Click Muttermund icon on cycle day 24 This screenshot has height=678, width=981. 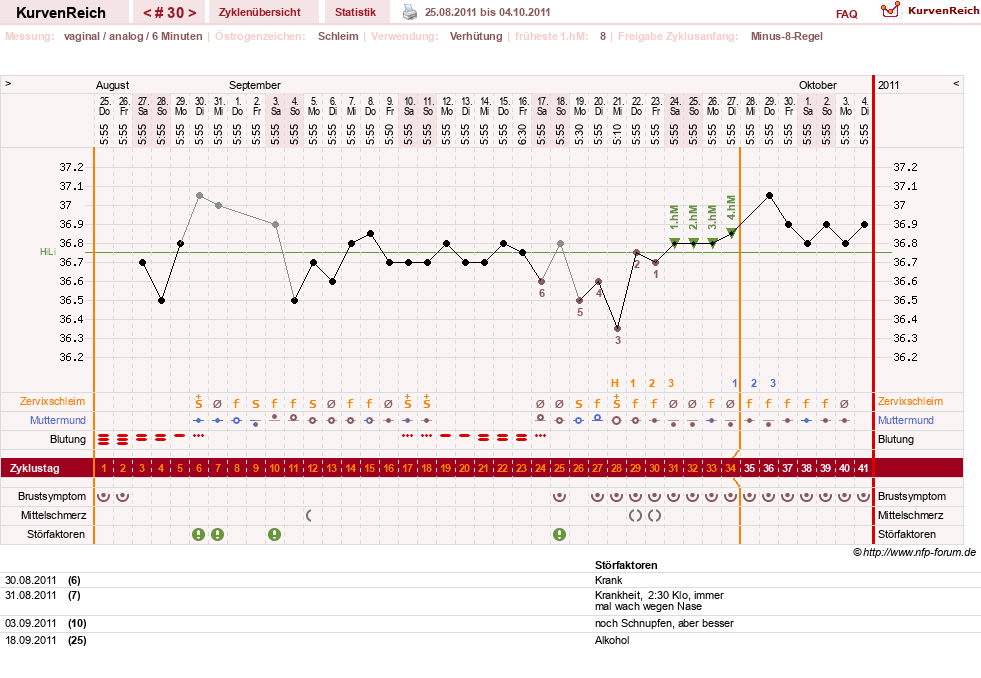click(541, 418)
